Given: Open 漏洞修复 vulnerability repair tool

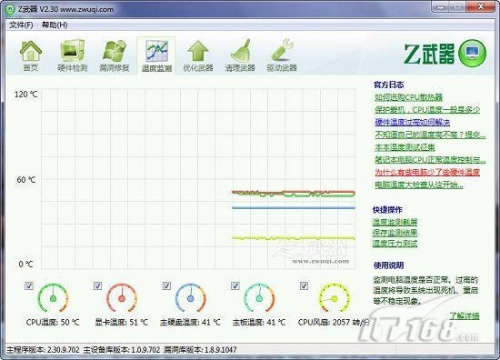Looking at the screenshot, I should tap(114, 56).
